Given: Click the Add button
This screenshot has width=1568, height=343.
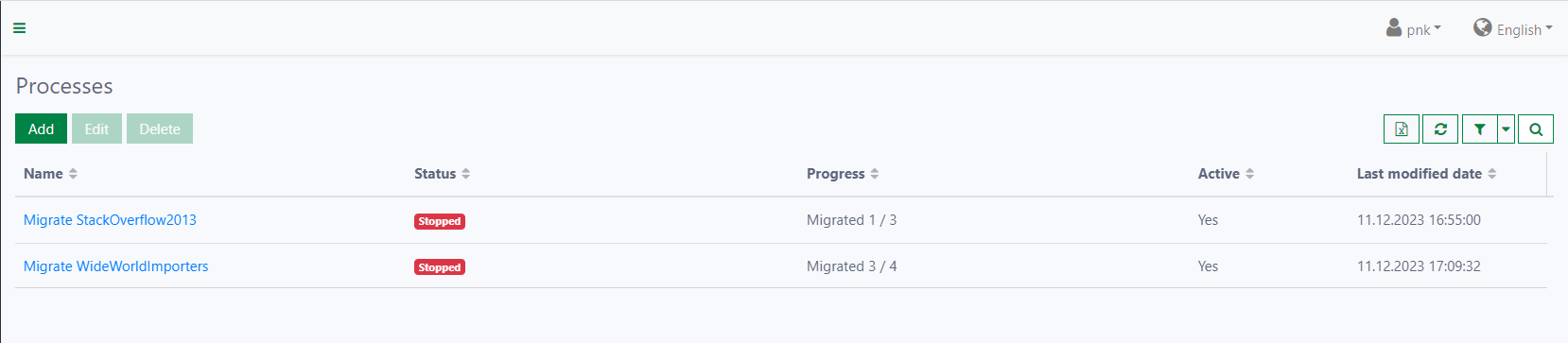Looking at the screenshot, I should [41, 129].
